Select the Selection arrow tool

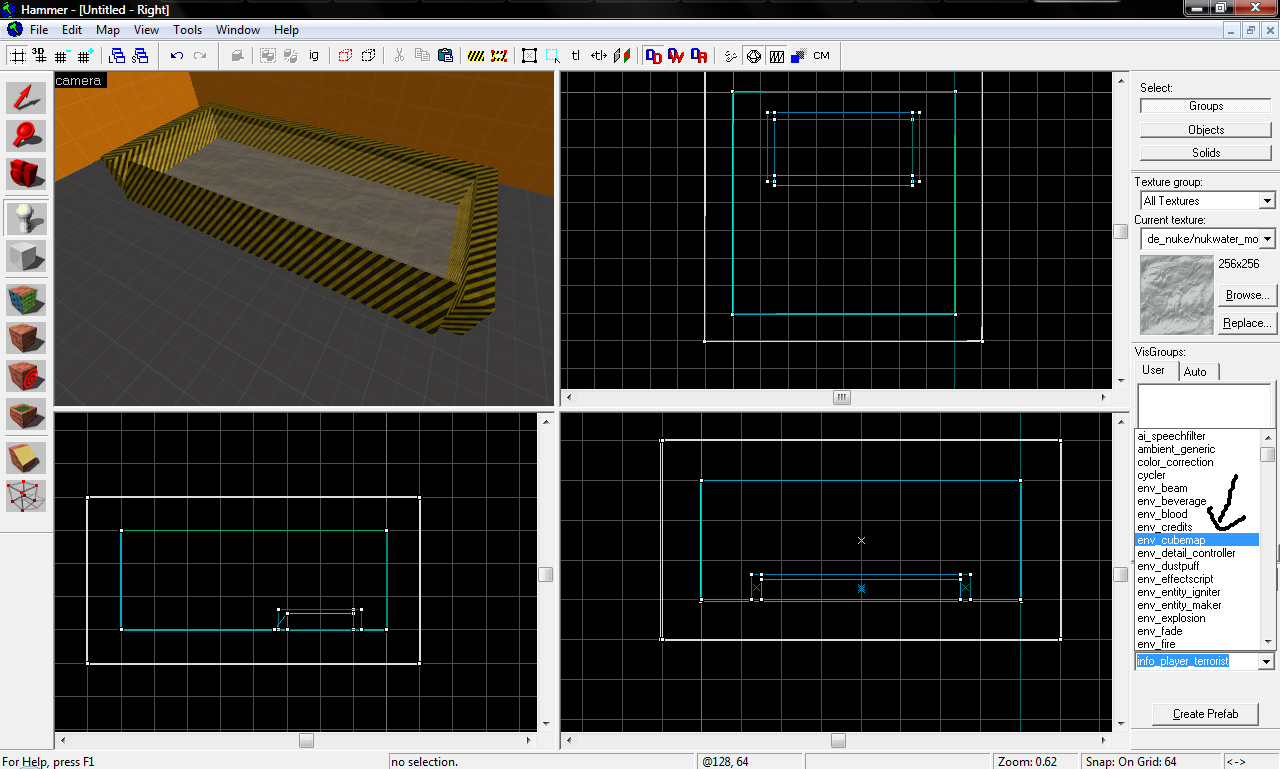pos(27,97)
